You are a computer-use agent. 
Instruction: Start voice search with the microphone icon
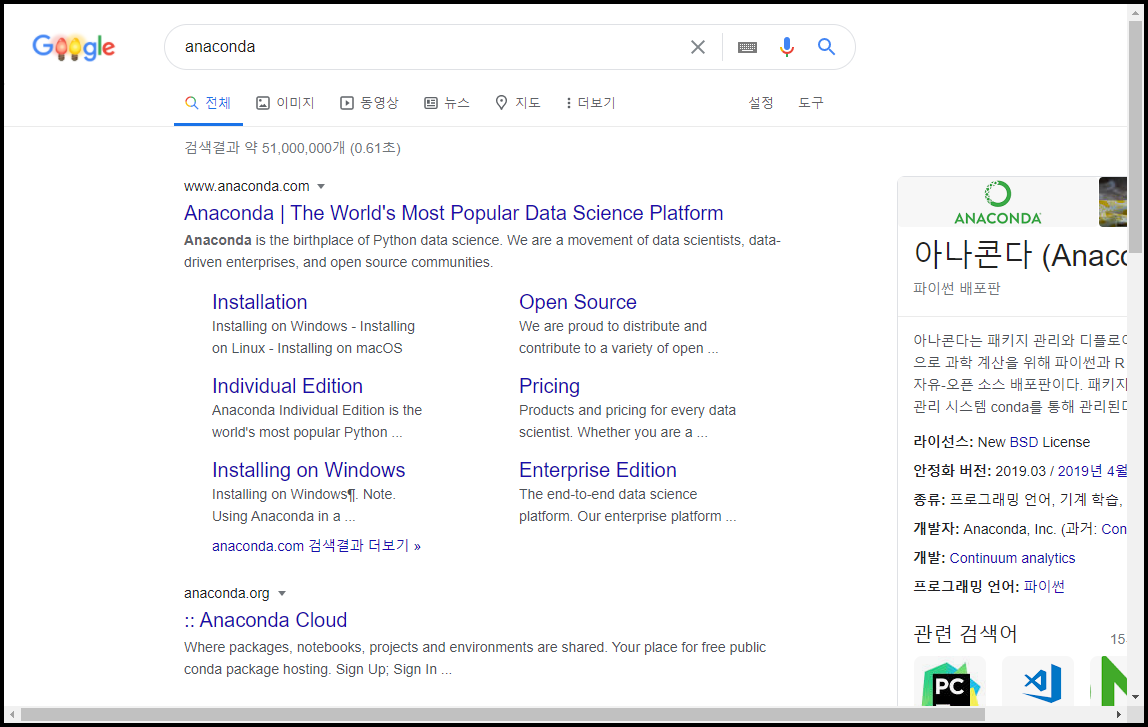click(787, 47)
